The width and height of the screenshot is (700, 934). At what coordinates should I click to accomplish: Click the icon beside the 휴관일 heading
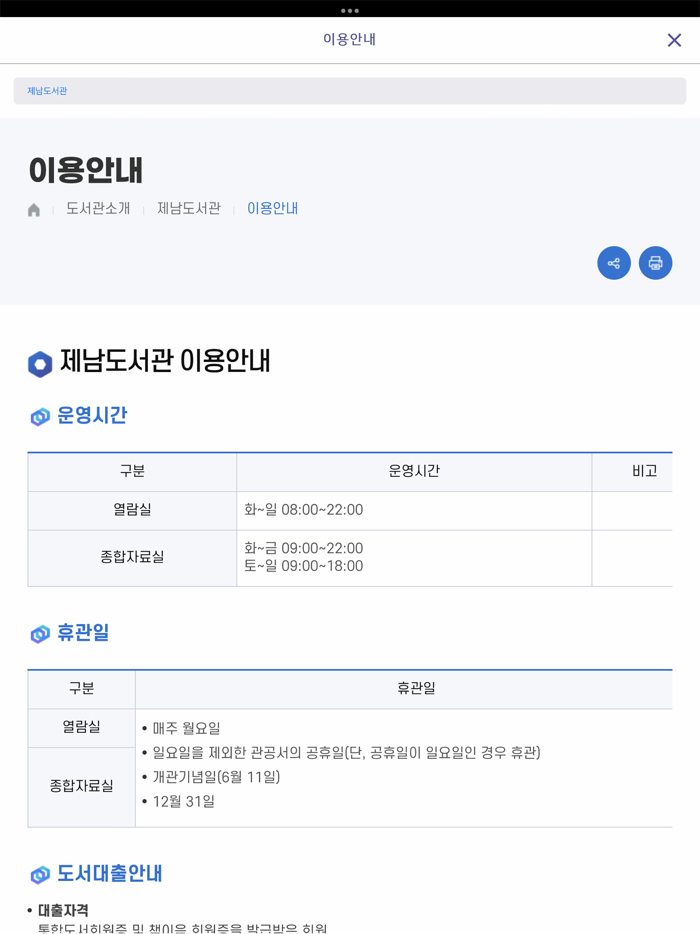pos(39,633)
